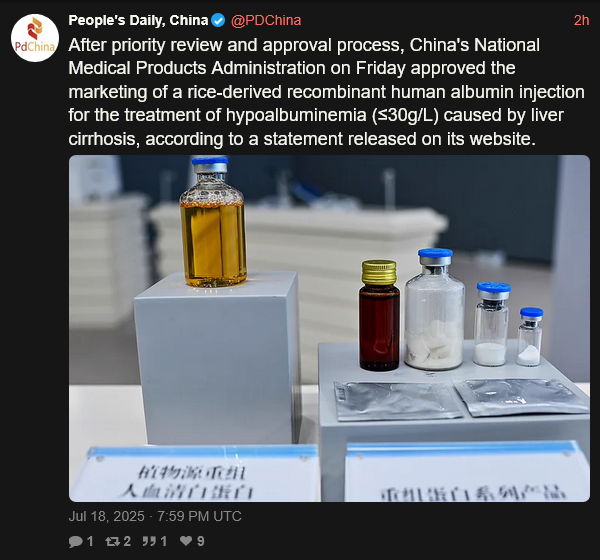This screenshot has height=560, width=600.
Task: Open the Jul 18, 2025 7:59 PM UTC date link
Action: pos(155,516)
